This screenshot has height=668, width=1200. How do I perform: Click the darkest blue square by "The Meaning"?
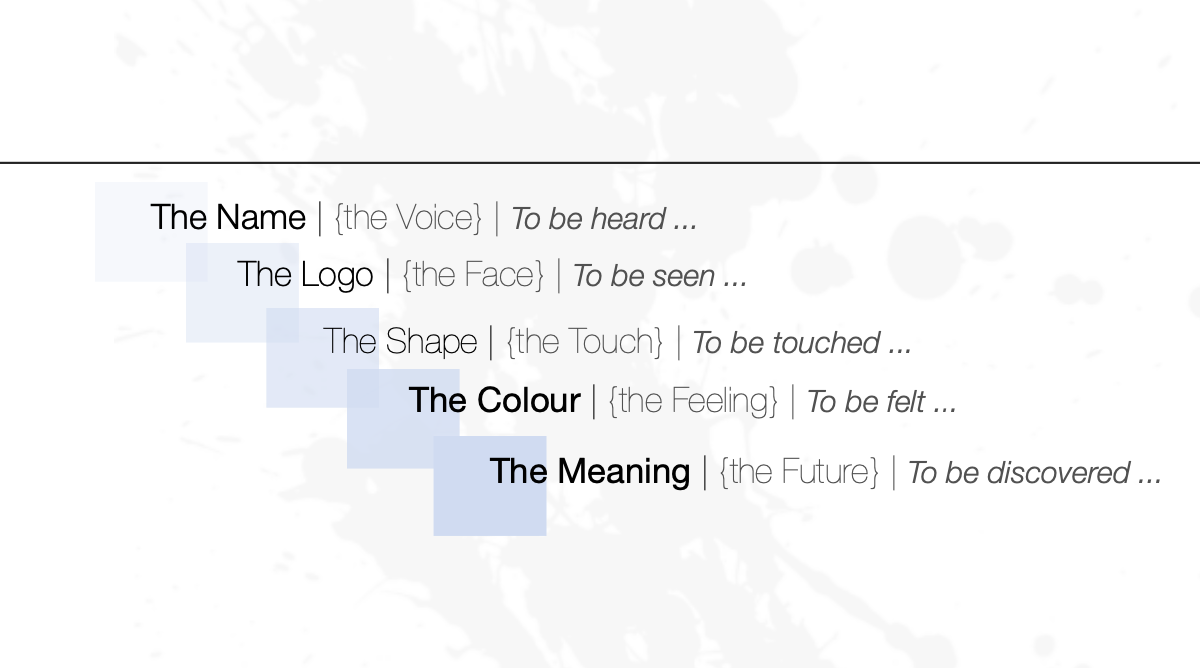click(x=490, y=485)
